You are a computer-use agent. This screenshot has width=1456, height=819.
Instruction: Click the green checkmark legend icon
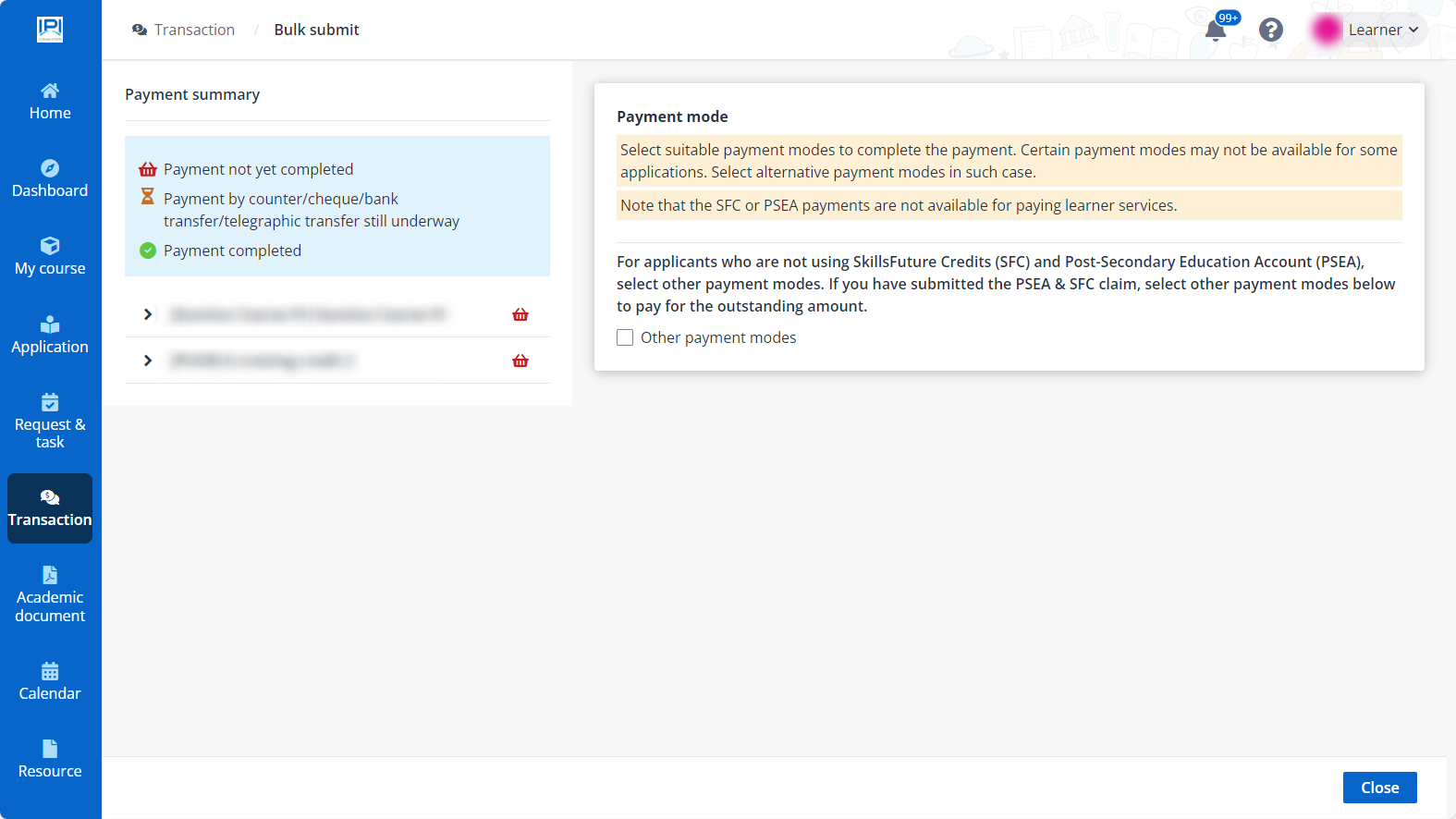coord(148,251)
